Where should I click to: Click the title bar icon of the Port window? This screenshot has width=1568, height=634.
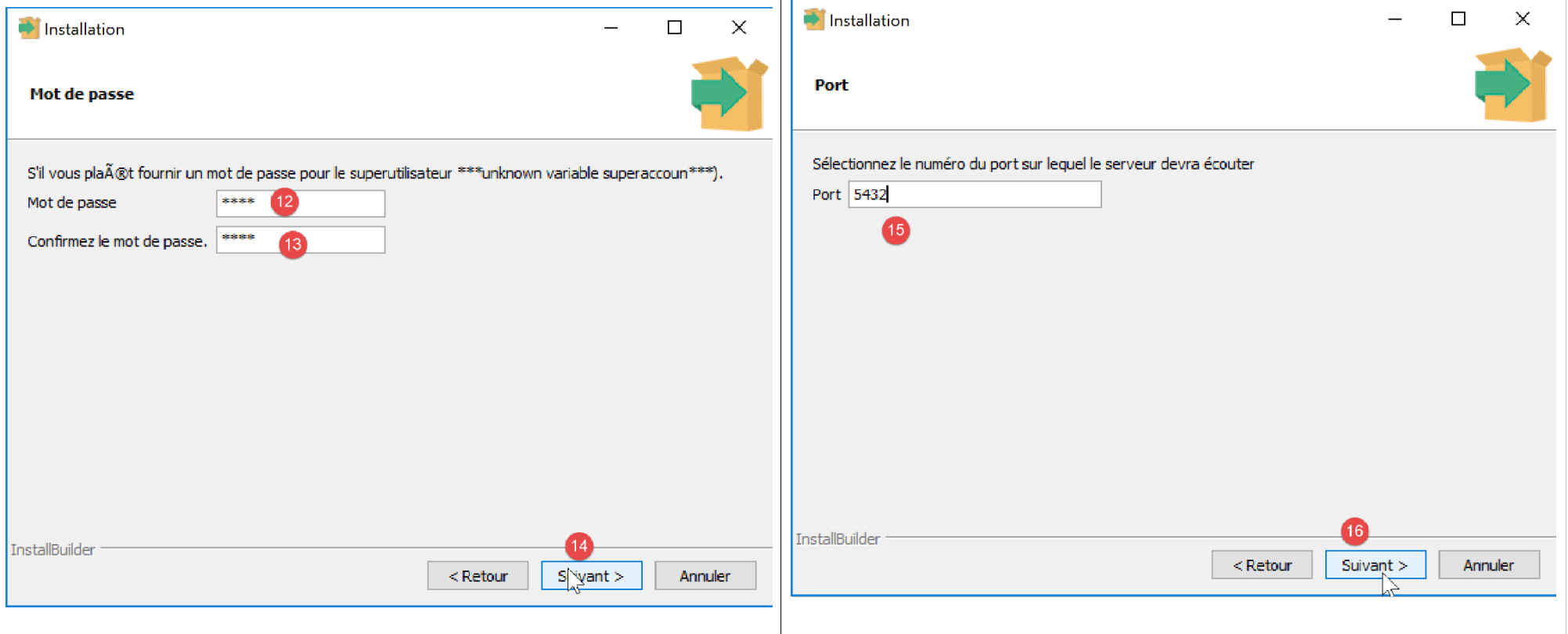coord(814,20)
